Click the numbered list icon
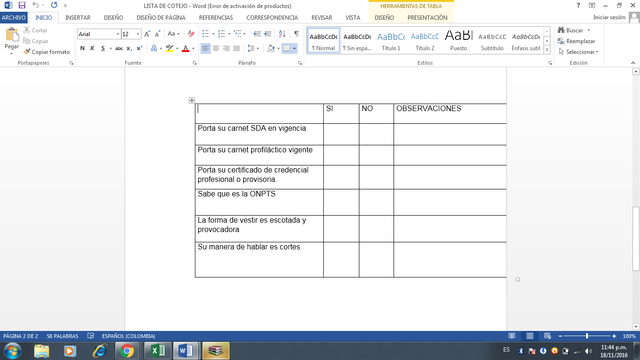 (221, 34)
